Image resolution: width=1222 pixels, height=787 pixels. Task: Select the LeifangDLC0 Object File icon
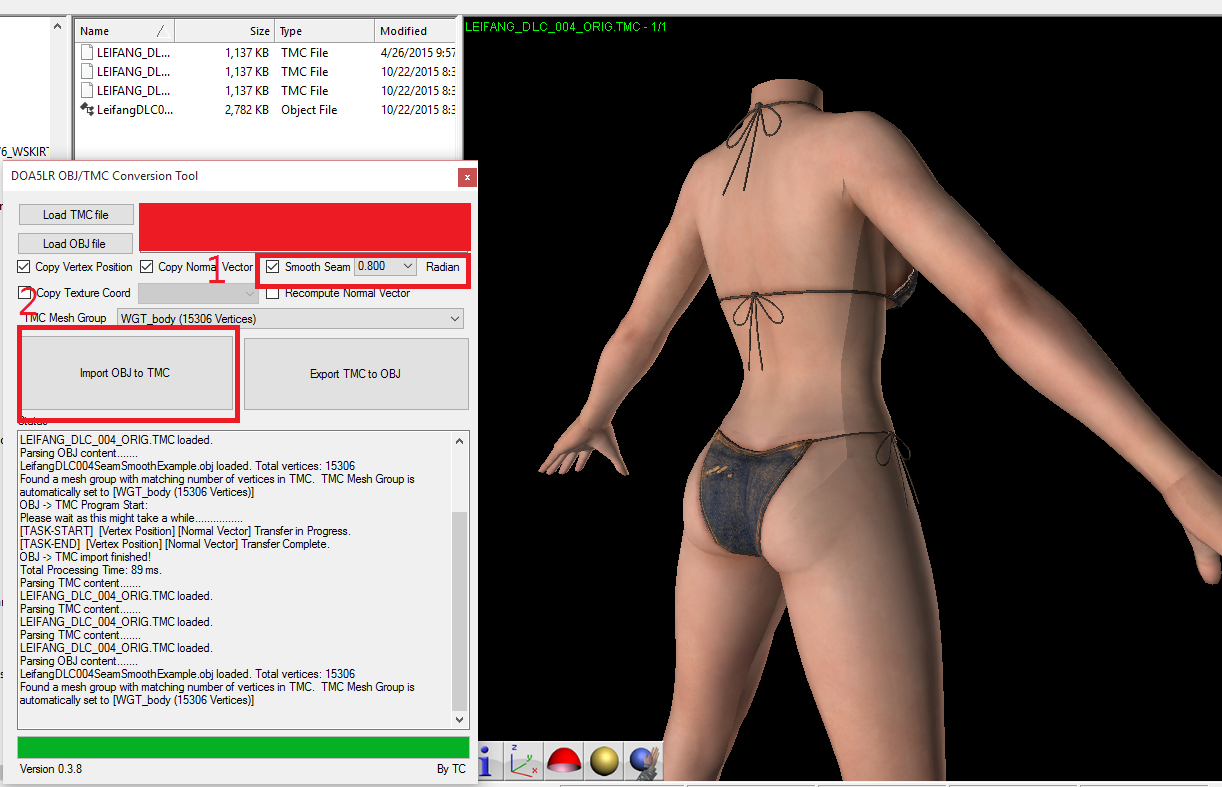click(88, 110)
